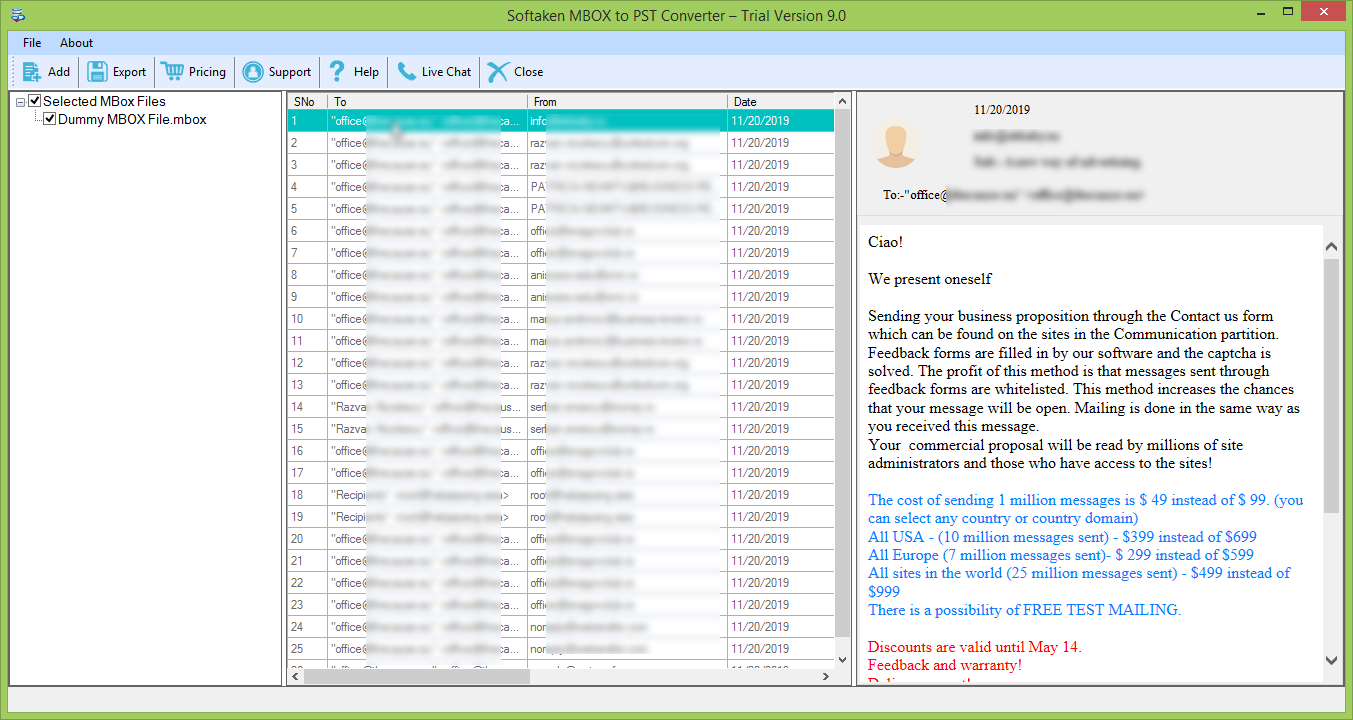Screen dimensions: 1353x720
Task: Start Live Chat with the phone icon
Action: (x=404, y=71)
